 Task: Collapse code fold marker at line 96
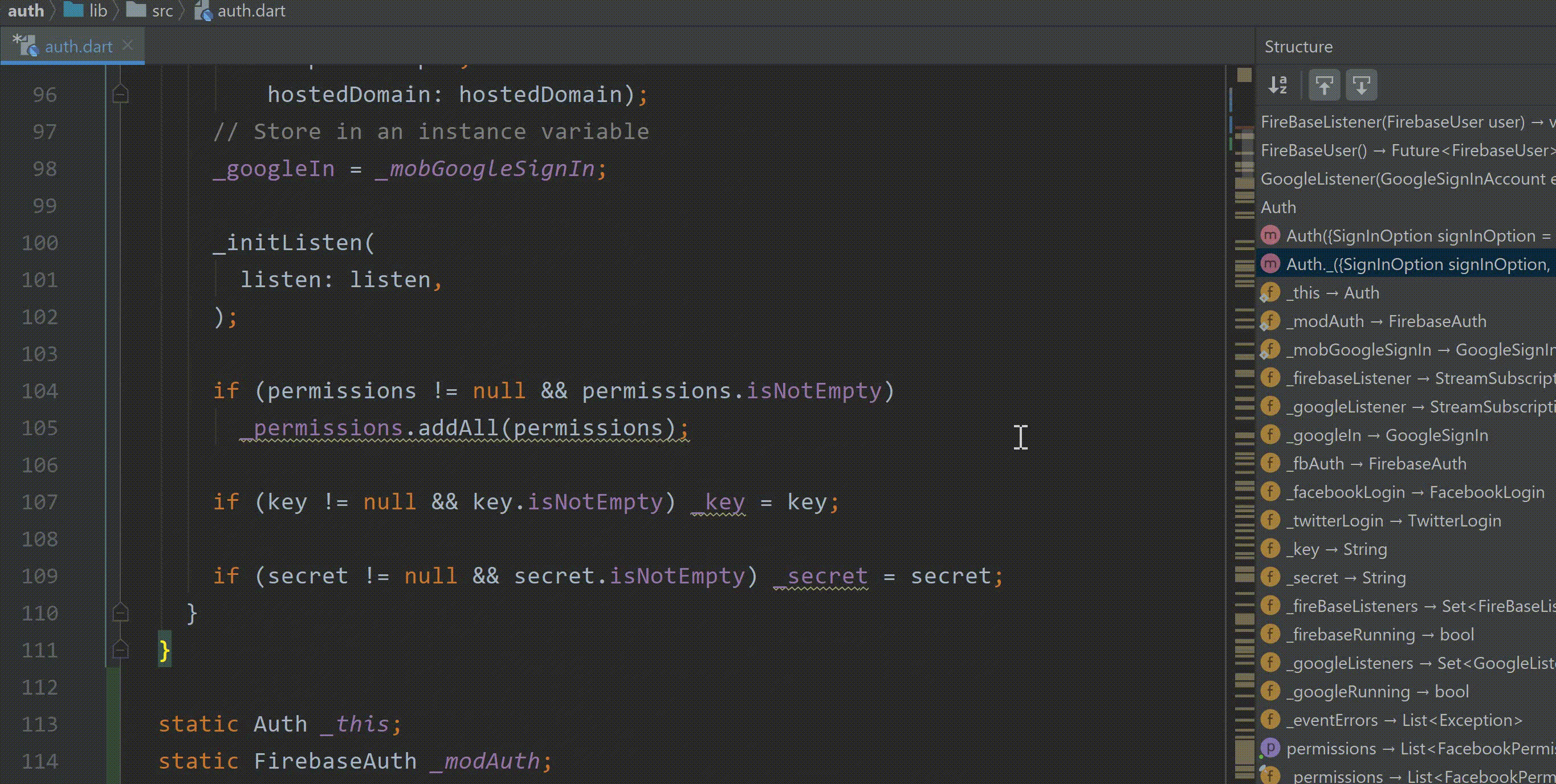[120, 94]
